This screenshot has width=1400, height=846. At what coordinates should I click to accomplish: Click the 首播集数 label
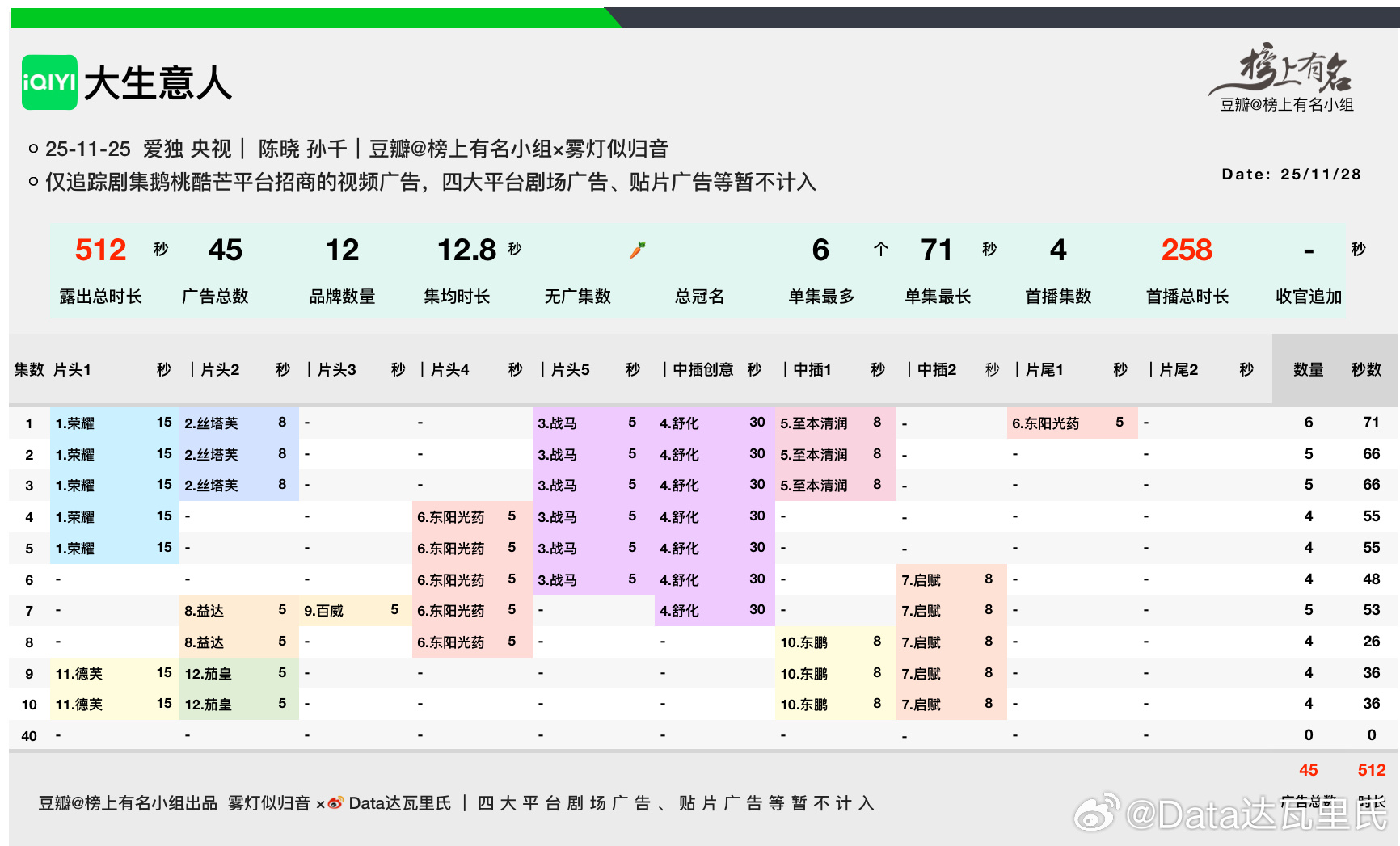click(x=1058, y=297)
